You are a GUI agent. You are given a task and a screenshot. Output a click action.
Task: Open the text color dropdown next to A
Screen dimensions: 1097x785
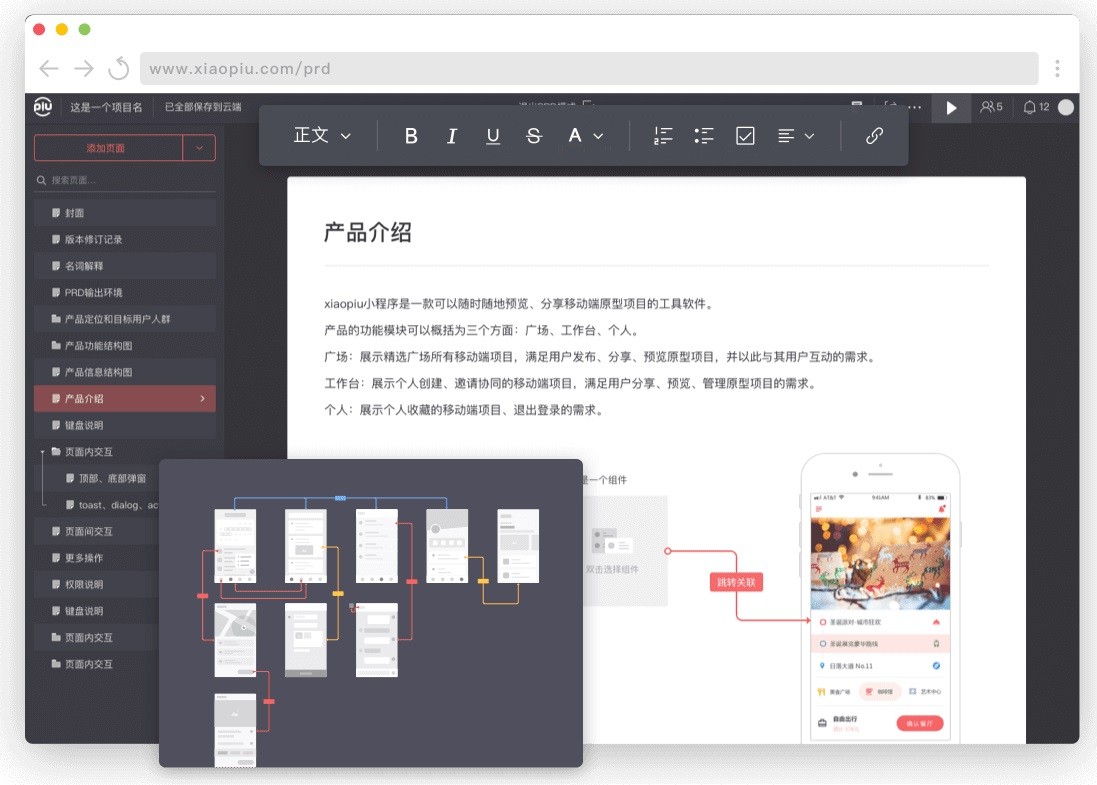(584, 136)
